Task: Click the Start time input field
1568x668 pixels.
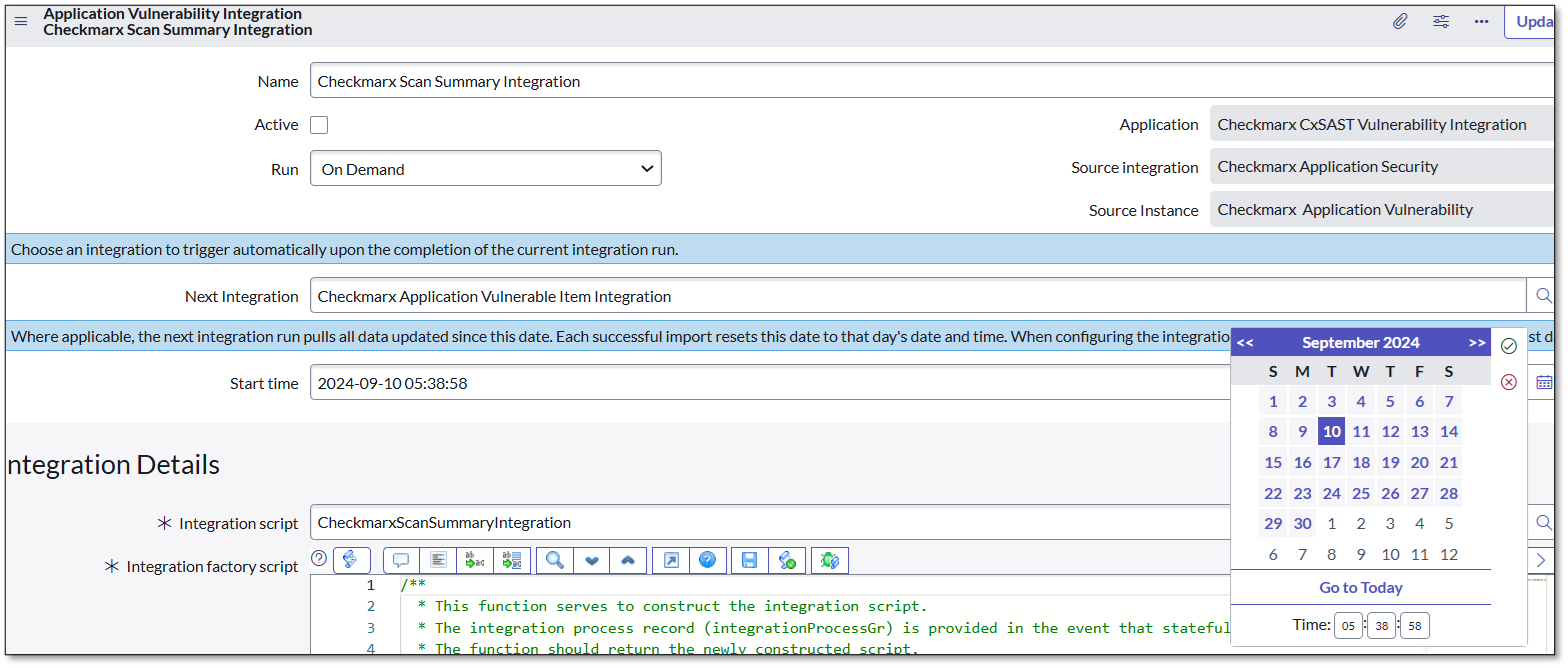Action: [x=770, y=382]
